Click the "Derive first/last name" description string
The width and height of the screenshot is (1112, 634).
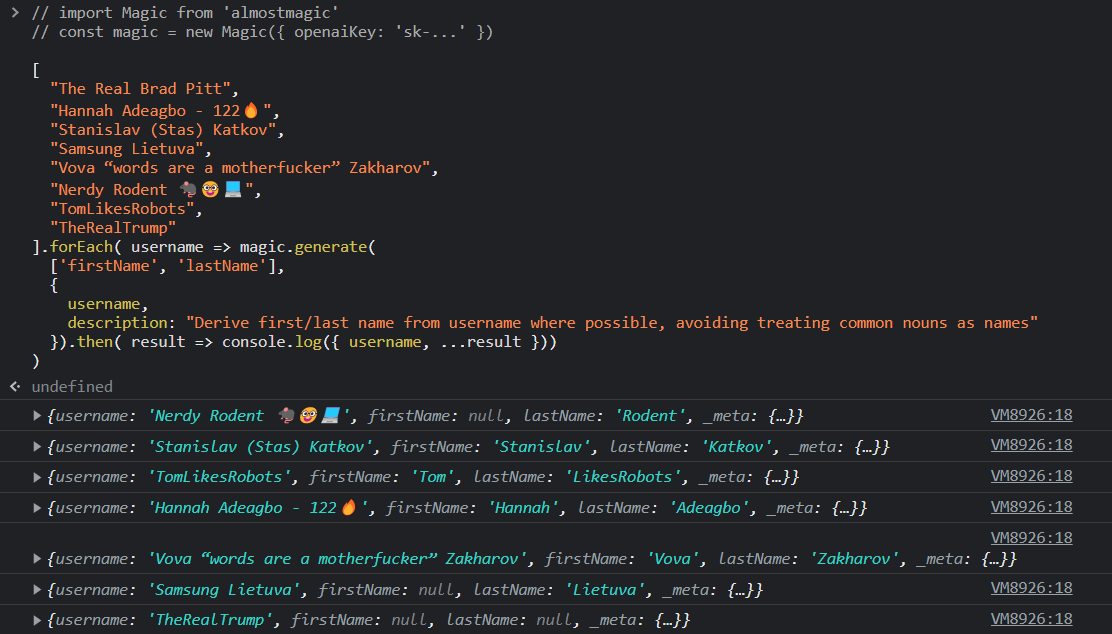[612, 323]
